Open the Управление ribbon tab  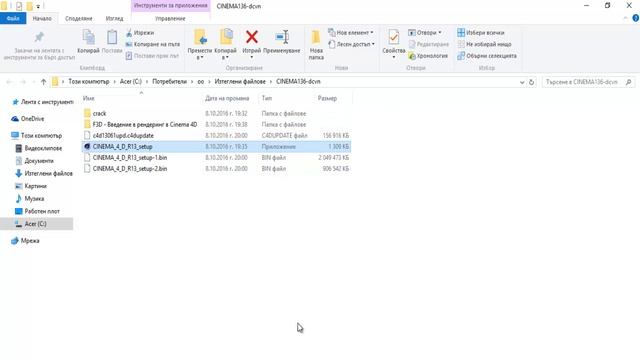170,18
